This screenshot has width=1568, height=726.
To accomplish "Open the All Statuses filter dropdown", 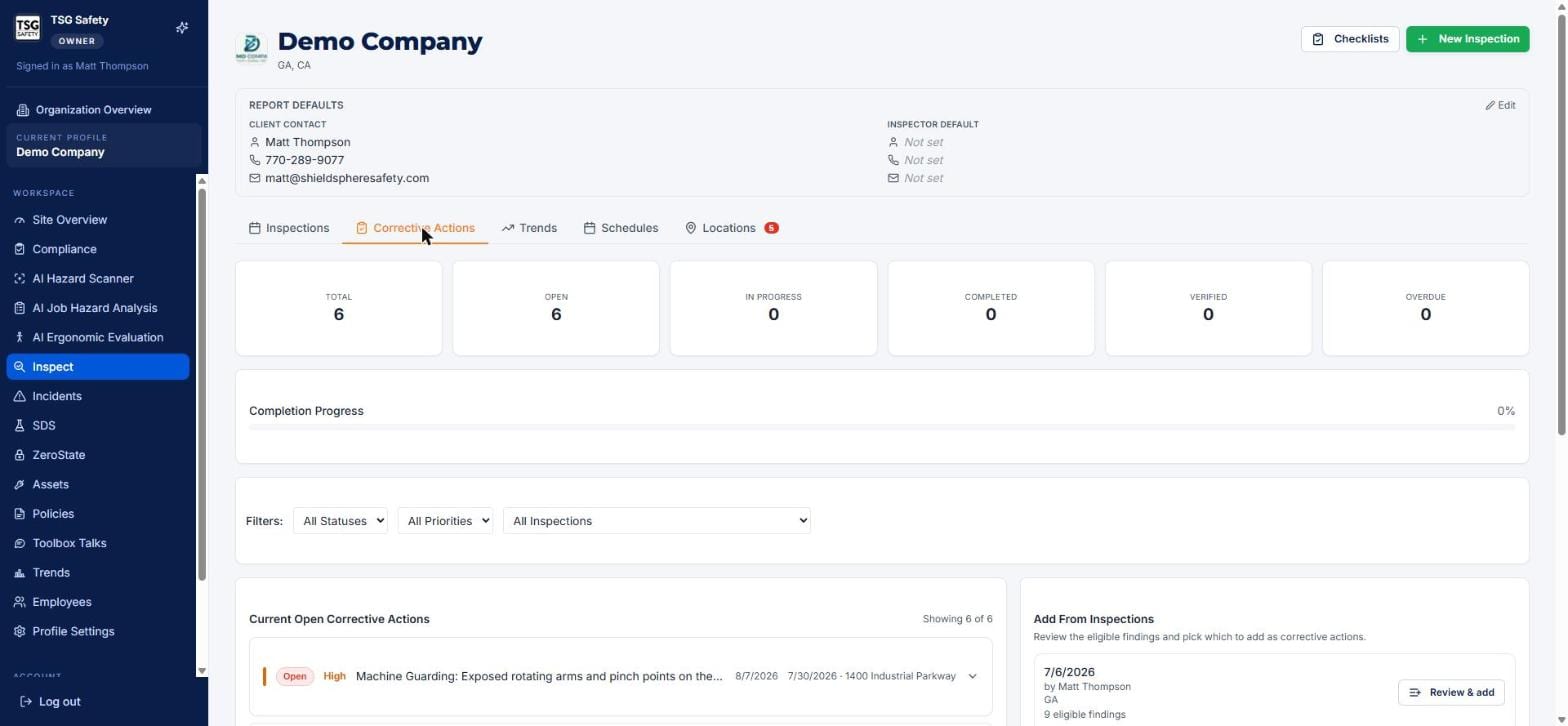I will (340, 521).
